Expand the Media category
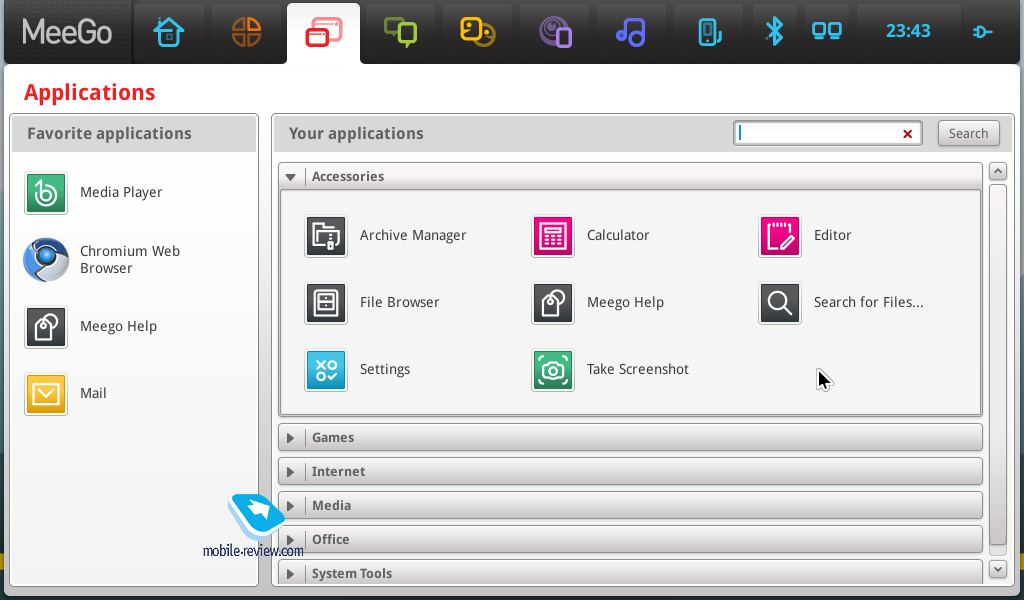1024x600 pixels. [630, 505]
